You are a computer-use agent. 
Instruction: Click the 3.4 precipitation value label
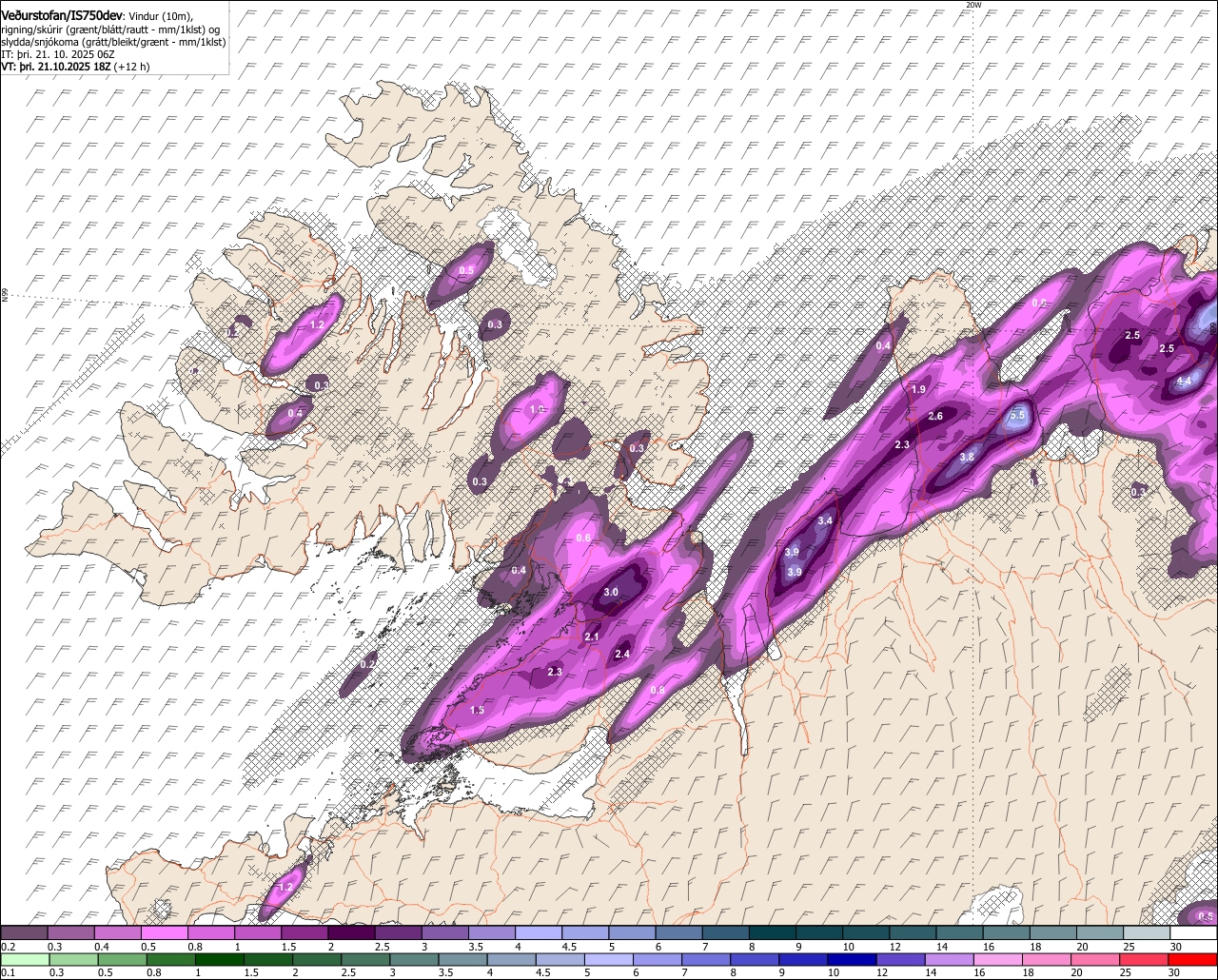825,520
